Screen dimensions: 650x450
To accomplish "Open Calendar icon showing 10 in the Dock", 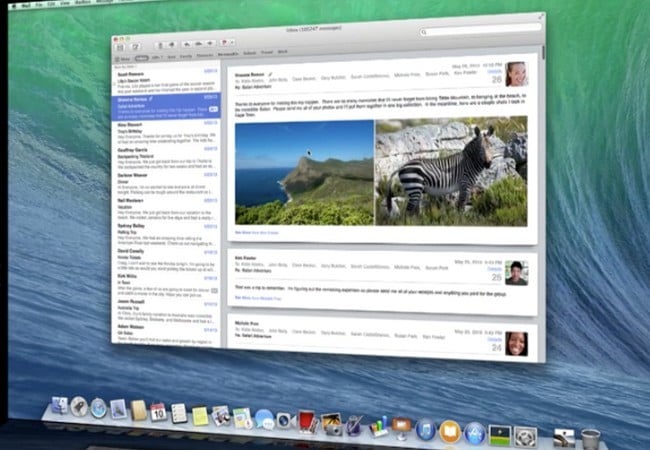I will (x=158, y=412).
